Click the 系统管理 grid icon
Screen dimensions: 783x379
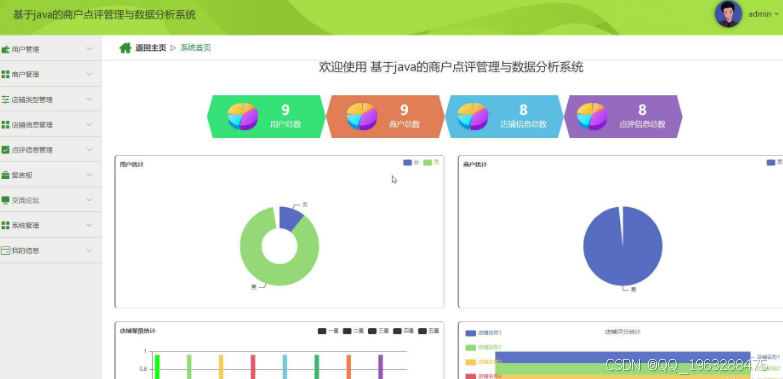coord(5,225)
